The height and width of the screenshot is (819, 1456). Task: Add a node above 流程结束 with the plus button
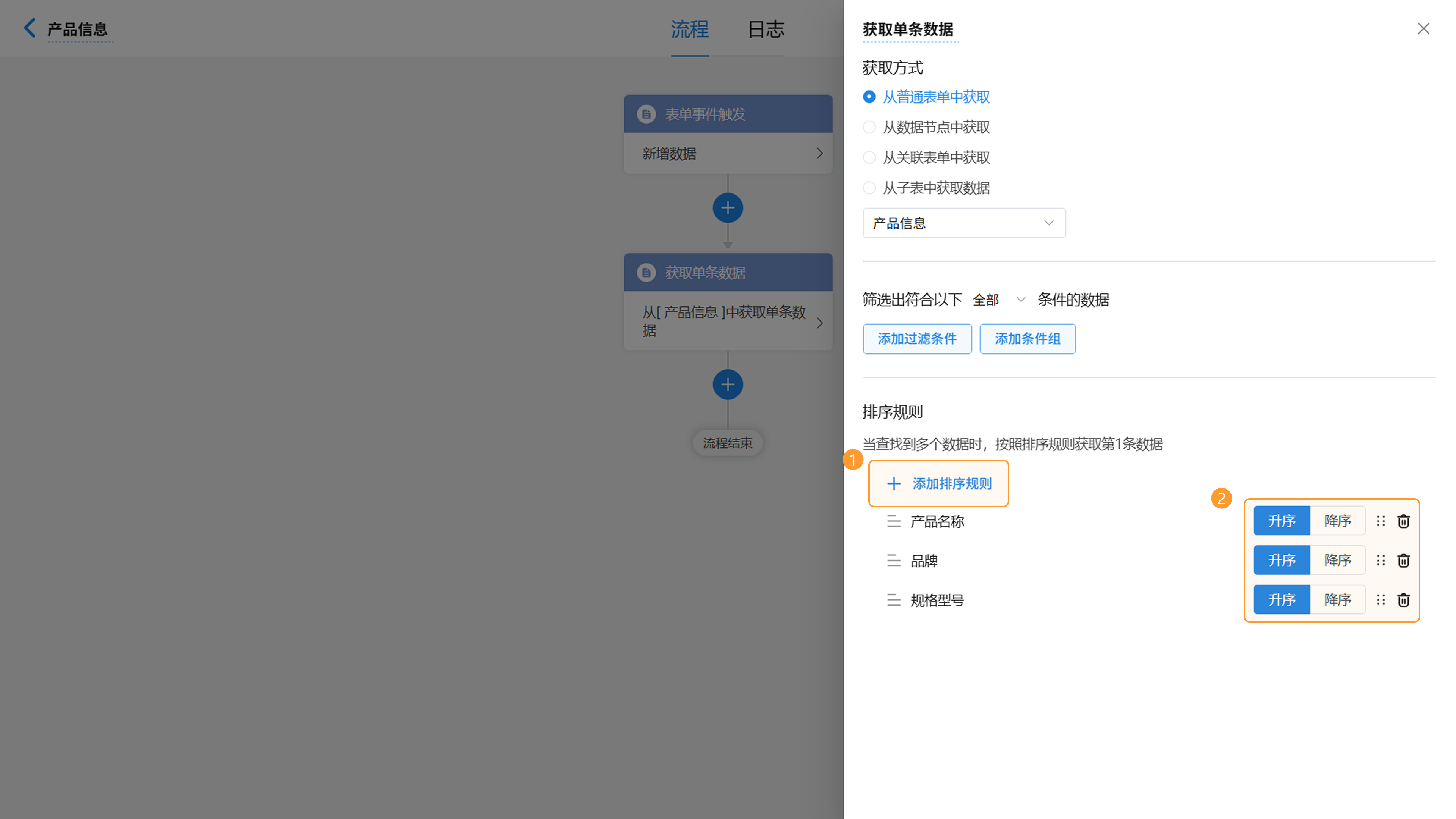tap(728, 384)
